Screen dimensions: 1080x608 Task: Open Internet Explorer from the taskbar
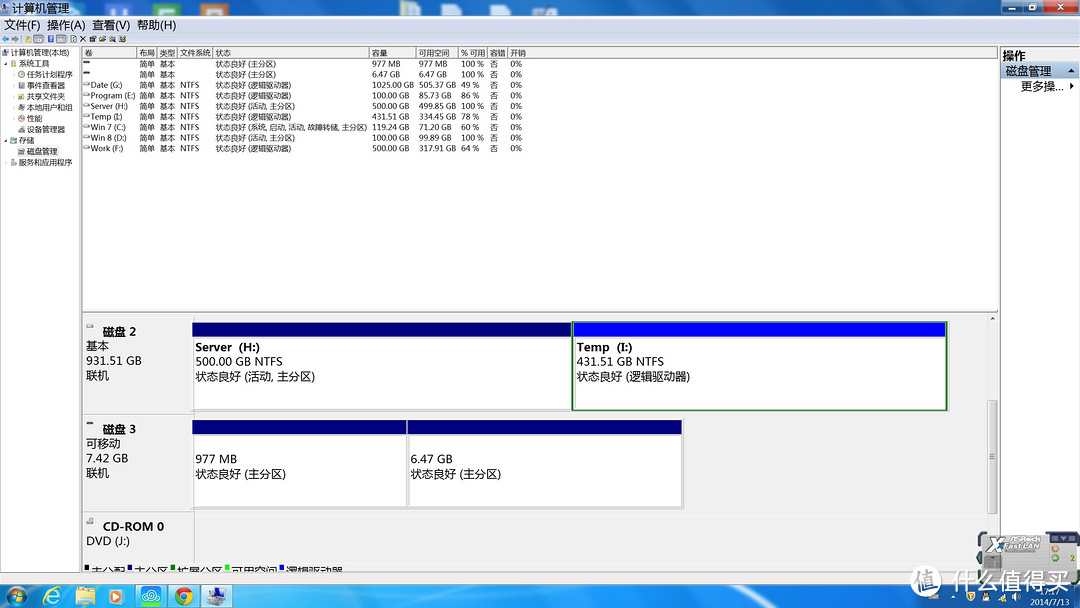coord(52,596)
